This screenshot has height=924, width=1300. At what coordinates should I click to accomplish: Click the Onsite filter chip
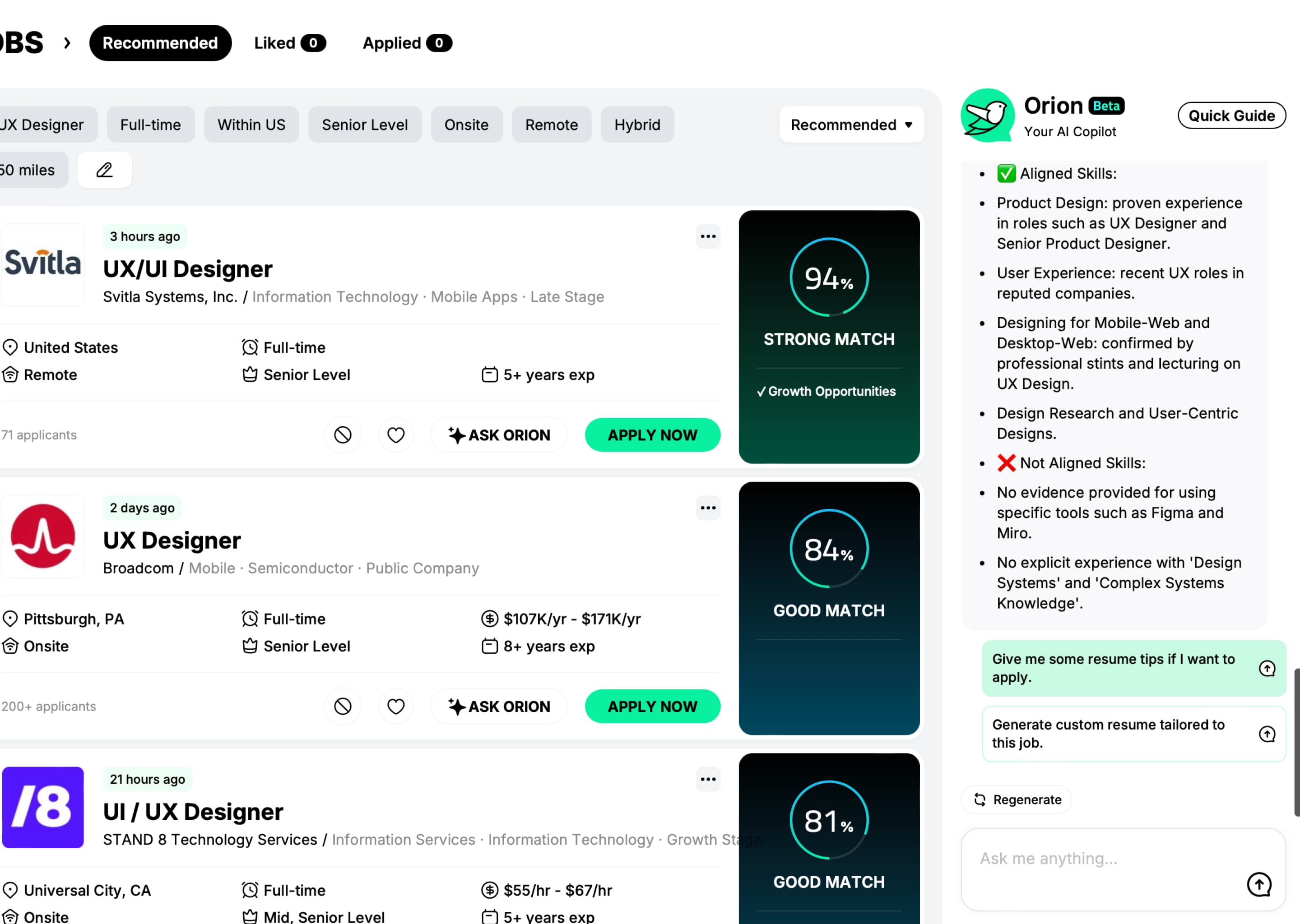[x=467, y=125]
